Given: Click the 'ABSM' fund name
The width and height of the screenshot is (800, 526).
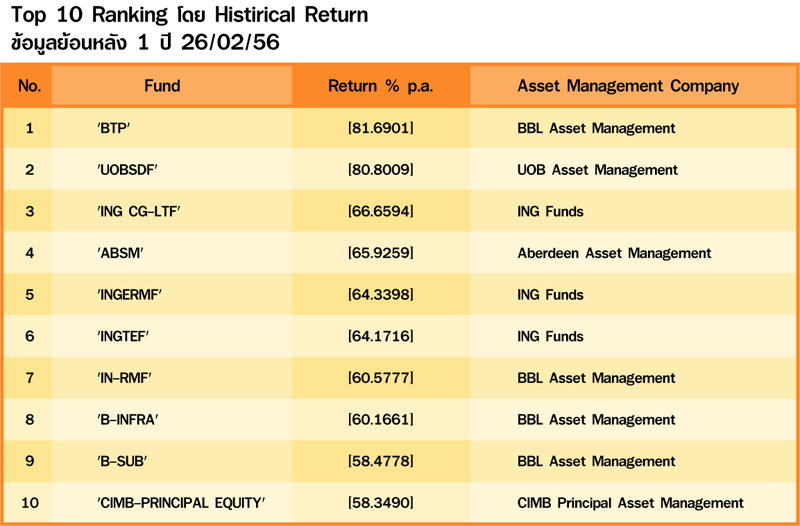Looking at the screenshot, I should click(x=119, y=254).
